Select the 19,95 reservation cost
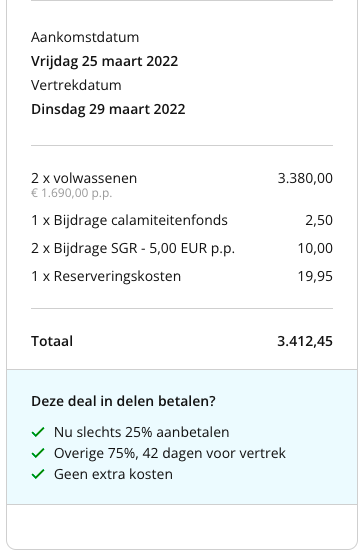This screenshot has width=364, height=555. point(315,276)
